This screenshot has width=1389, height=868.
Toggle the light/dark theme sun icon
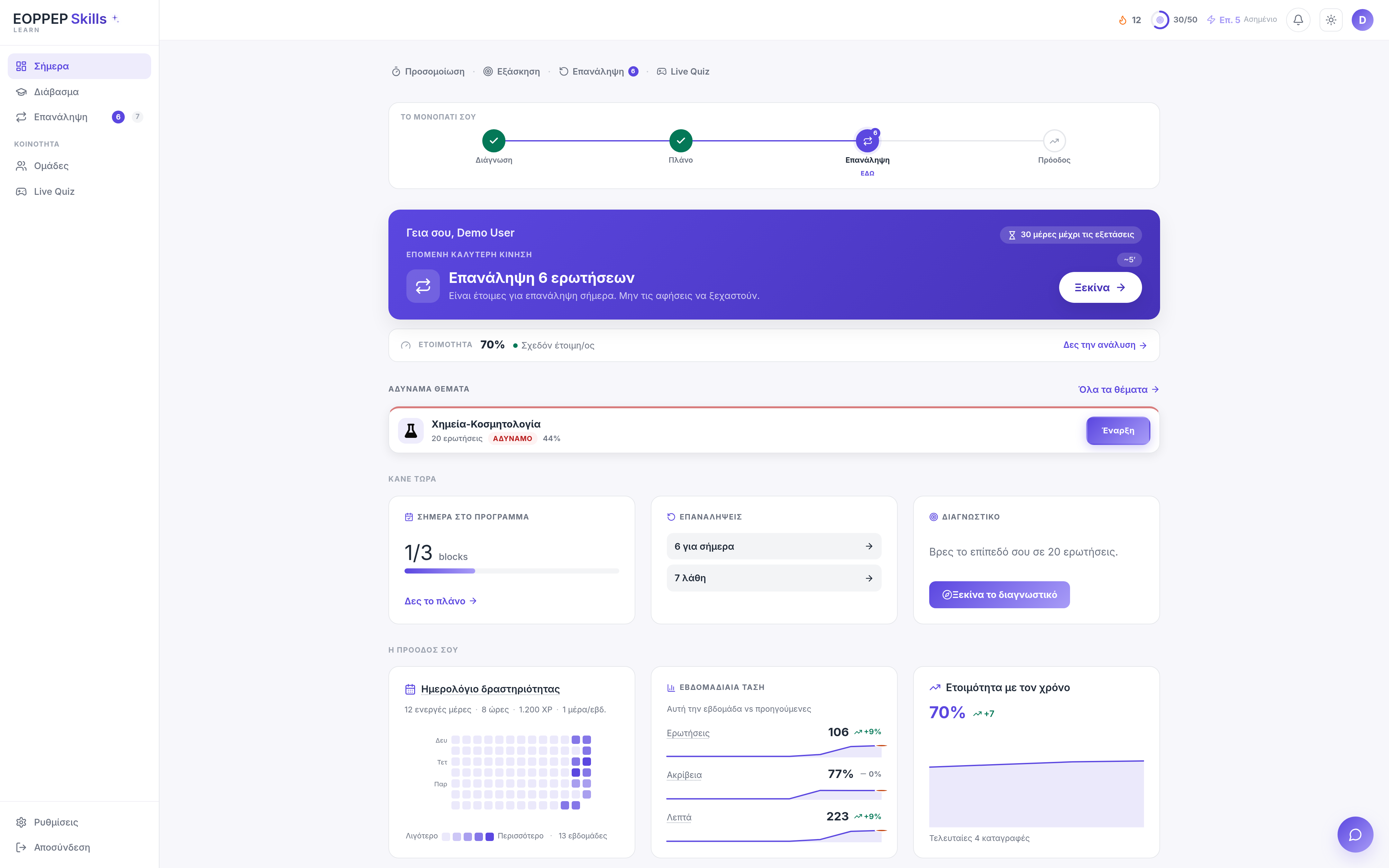1331,20
